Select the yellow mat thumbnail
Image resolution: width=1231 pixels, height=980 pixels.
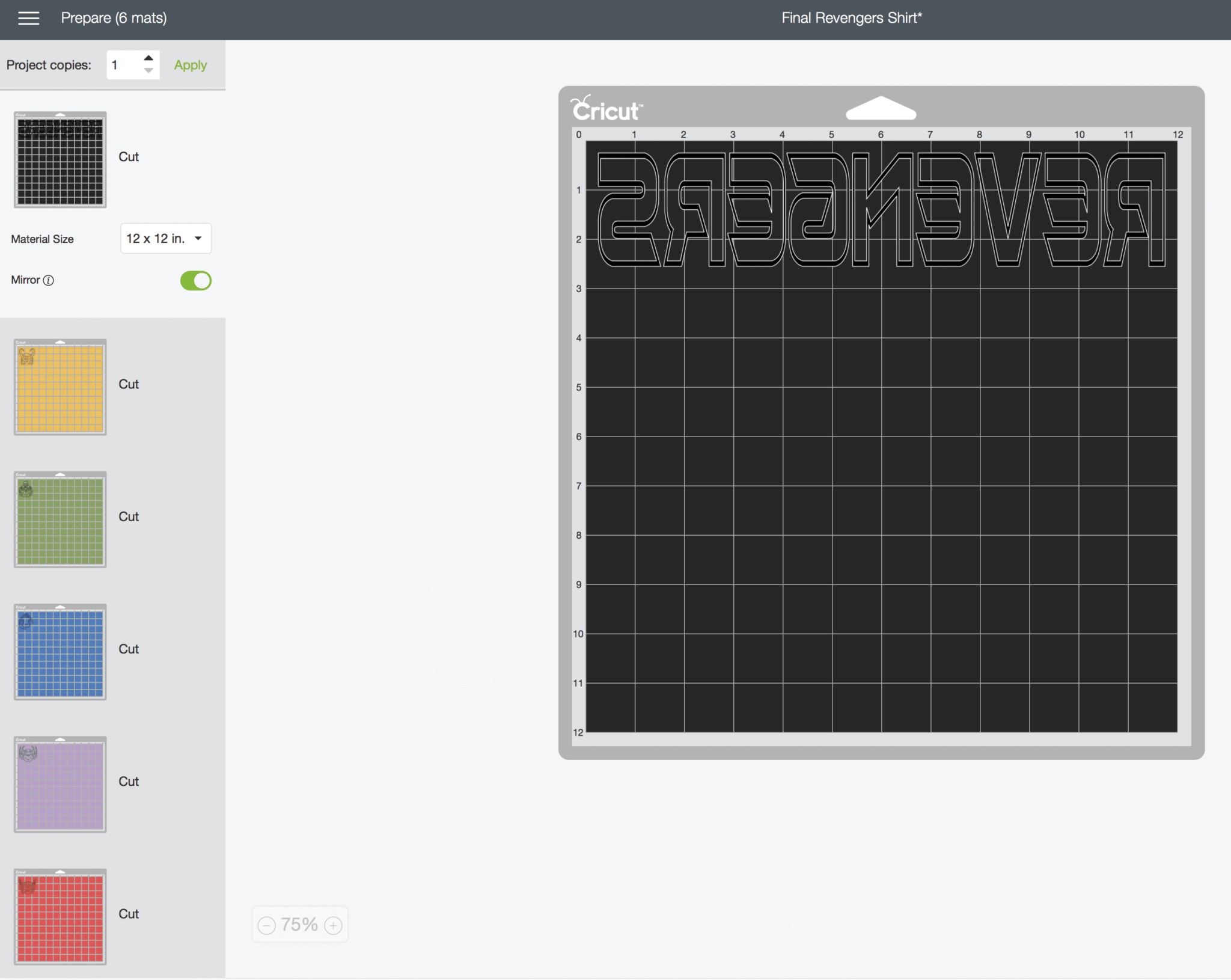pos(60,387)
